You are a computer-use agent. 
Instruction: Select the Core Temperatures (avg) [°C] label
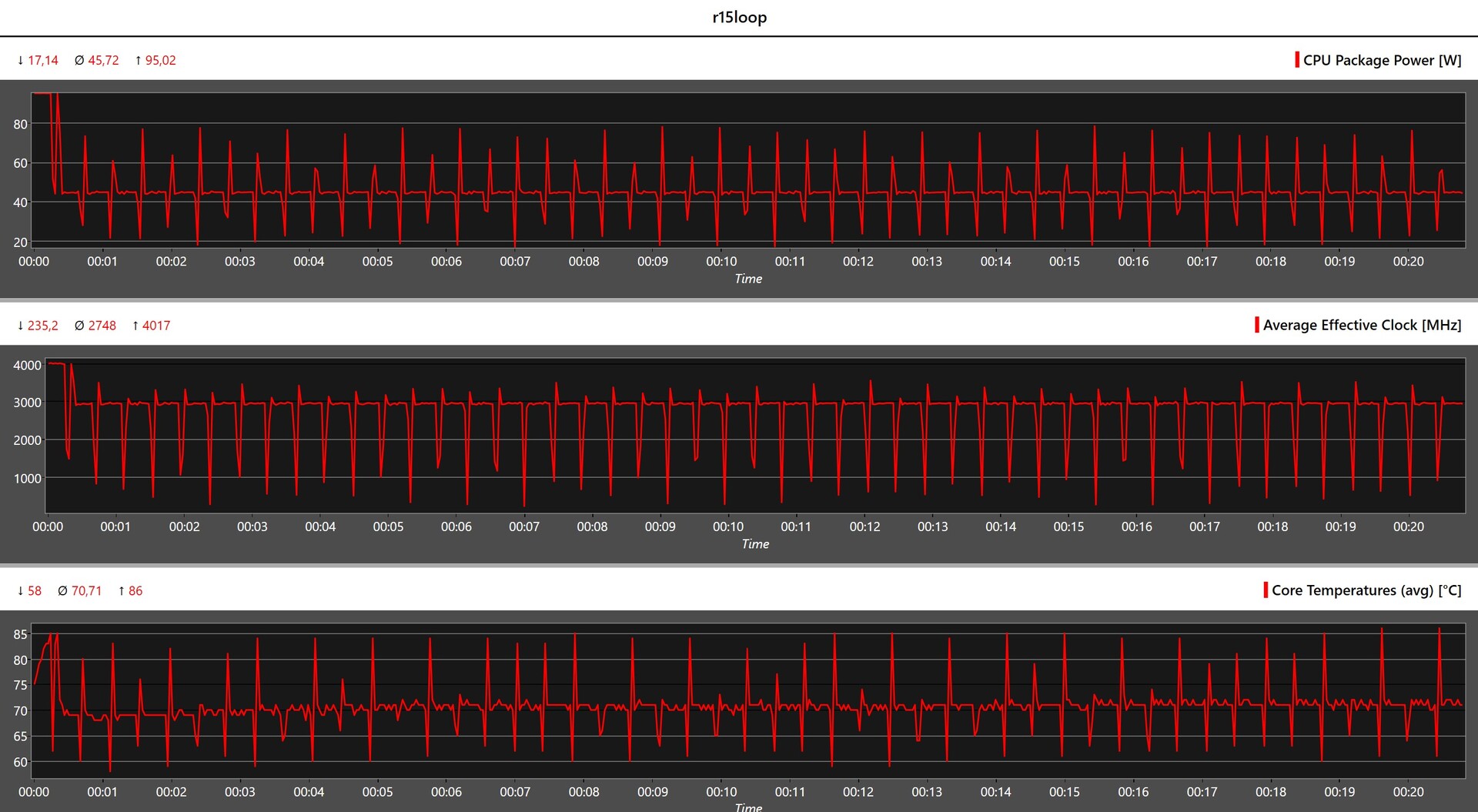tap(1366, 590)
